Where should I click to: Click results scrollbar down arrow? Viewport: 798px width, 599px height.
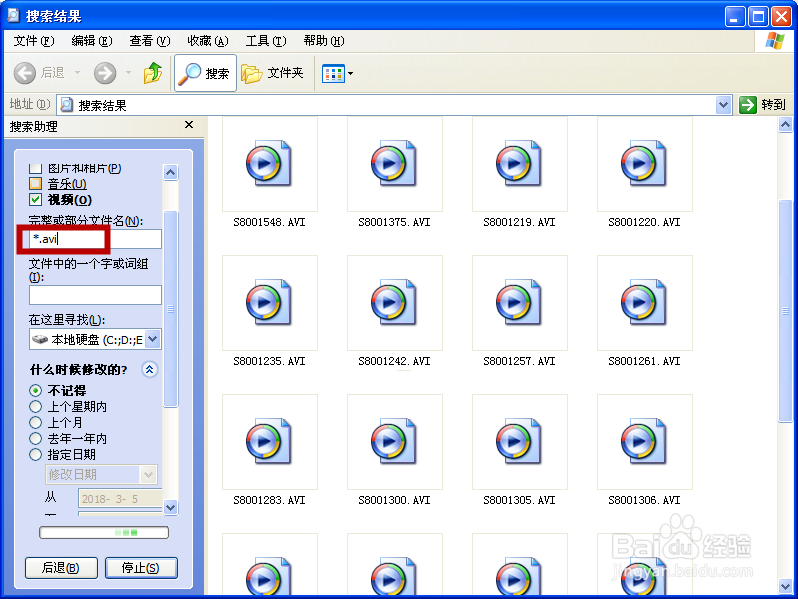pos(785,586)
